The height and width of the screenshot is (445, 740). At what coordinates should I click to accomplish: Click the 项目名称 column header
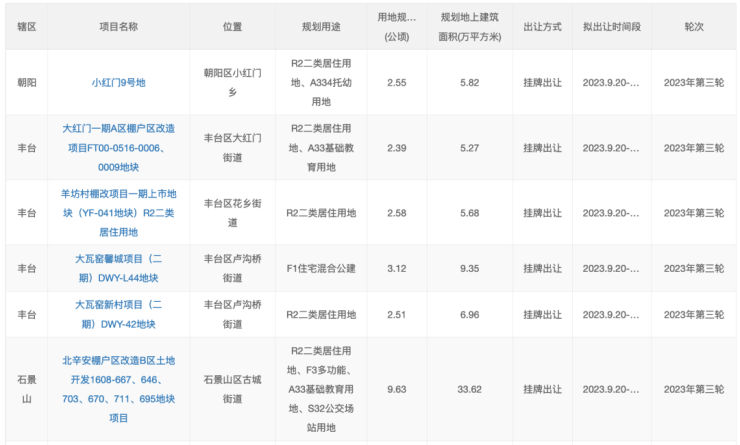pyautogui.click(x=118, y=27)
